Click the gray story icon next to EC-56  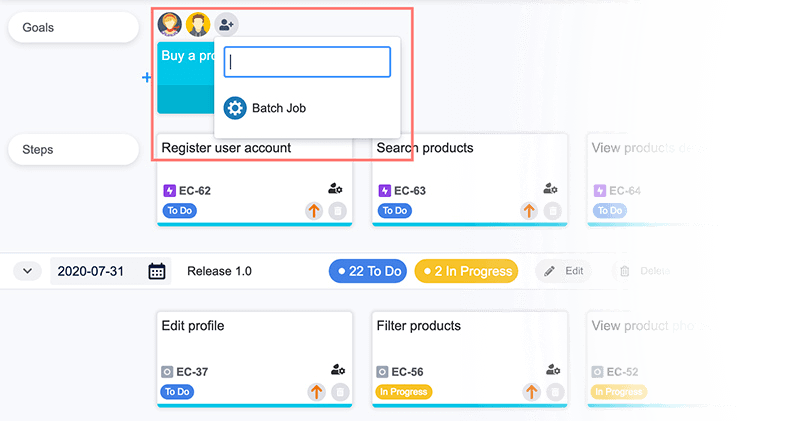click(382, 372)
